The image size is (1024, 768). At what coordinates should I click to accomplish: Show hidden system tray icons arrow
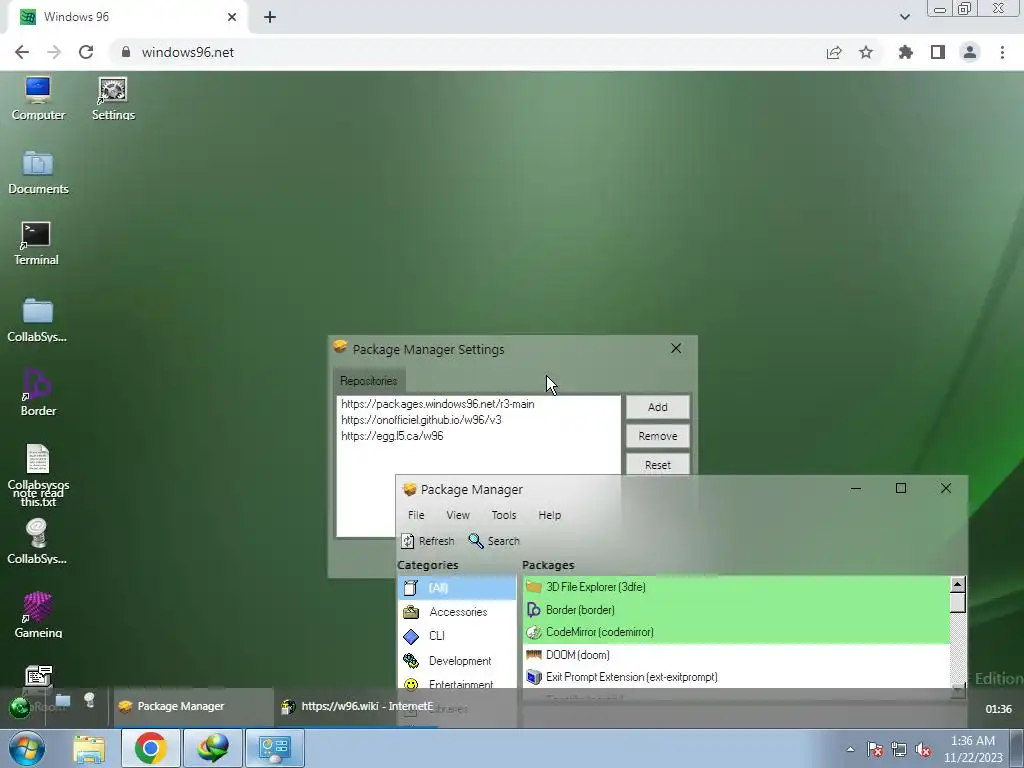click(850, 749)
